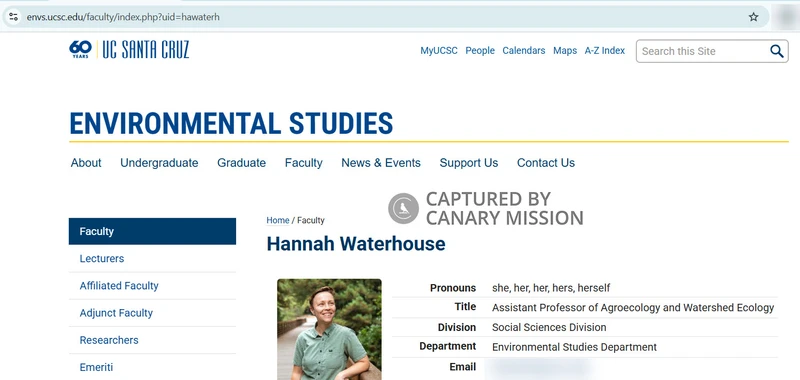This screenshot has width=800, height=380.
Task: Click Environmental Studies Department text
Action: click(574, 347)
